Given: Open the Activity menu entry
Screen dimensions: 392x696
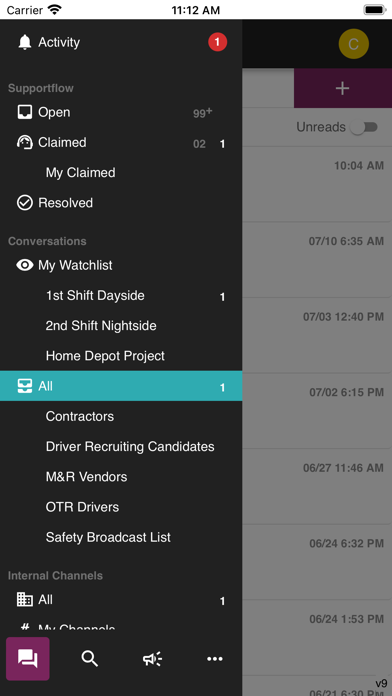Looking at the screenshot, I should click(121, 42).
